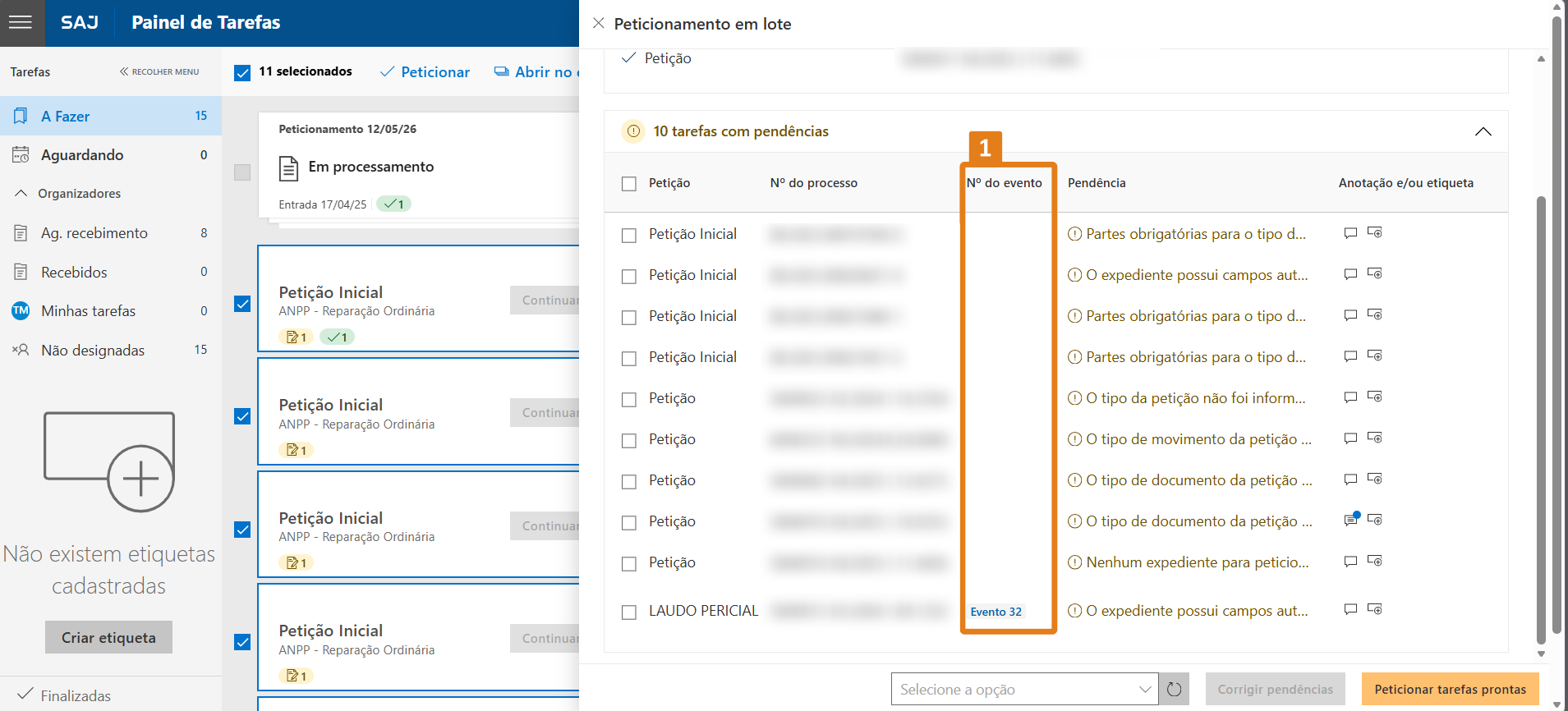Click Criar etiqueta button
The image size is (1568, 711).
108,637
